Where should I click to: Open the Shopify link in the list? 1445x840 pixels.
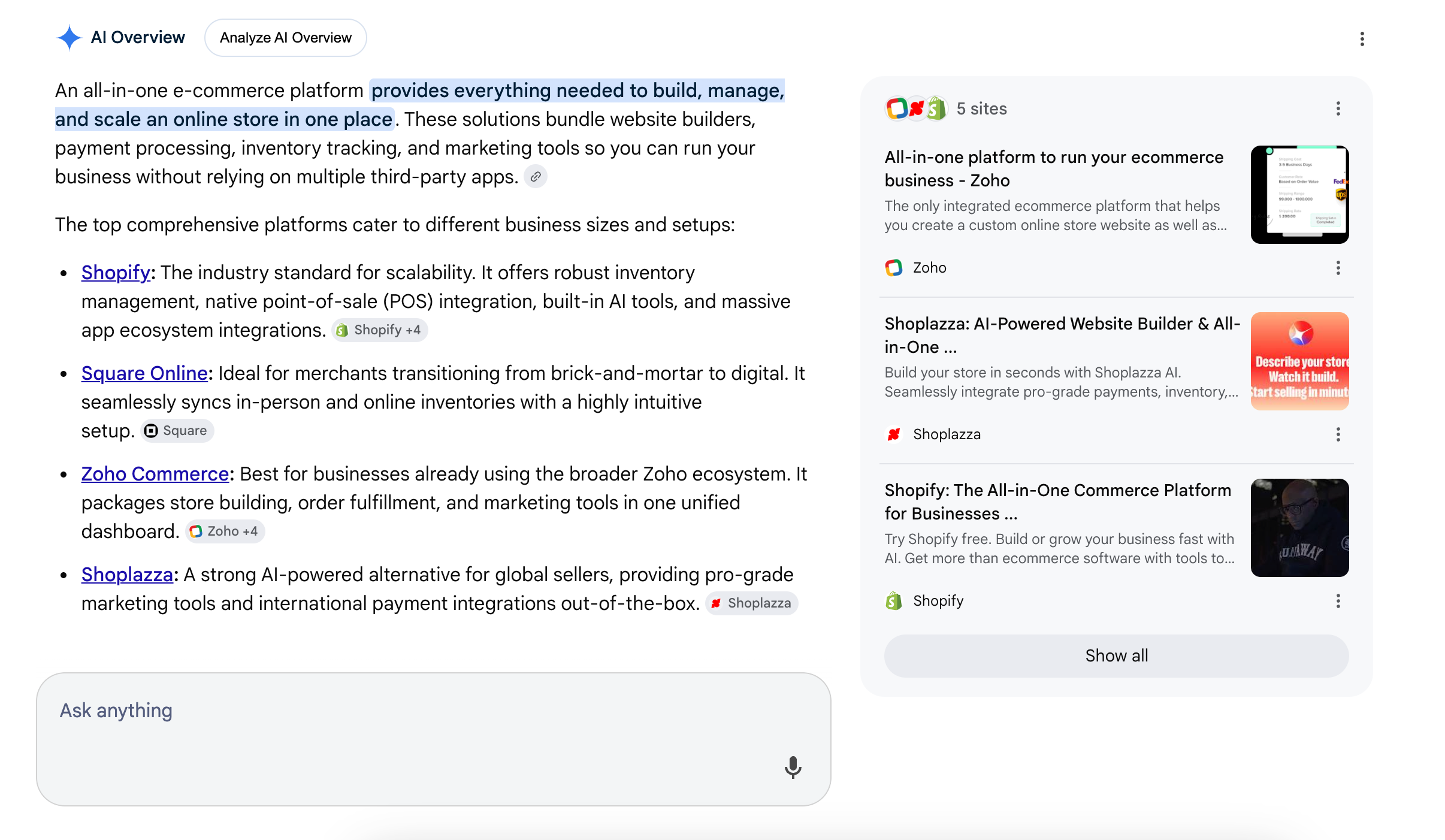[x=116, y=273]
